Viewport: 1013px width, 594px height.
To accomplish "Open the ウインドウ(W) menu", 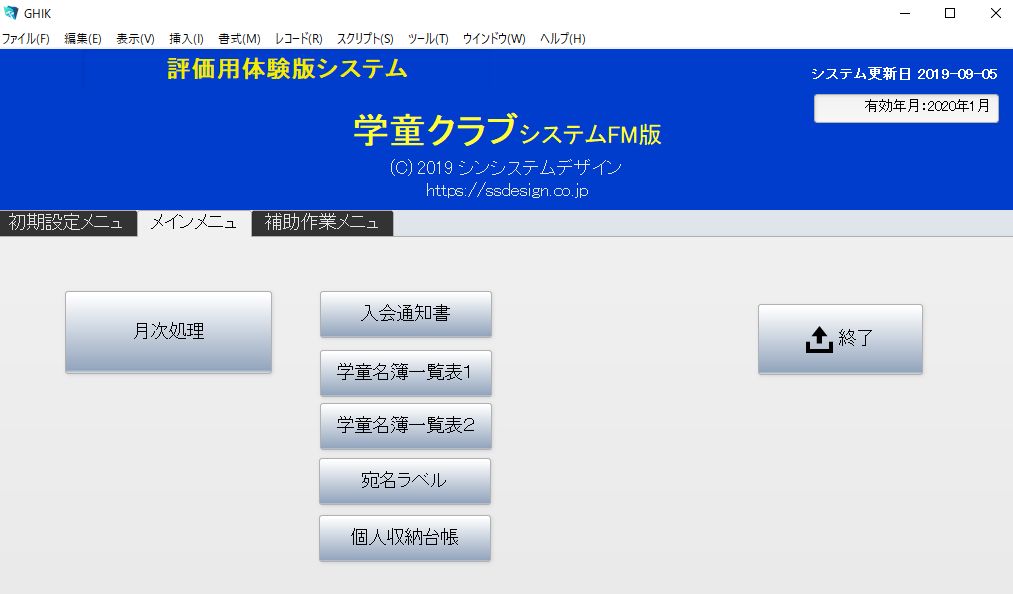I will [494, 39].
